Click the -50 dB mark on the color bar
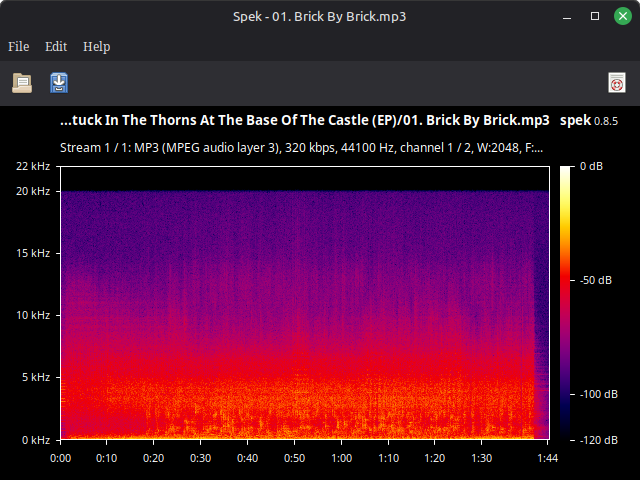This screenshot has height=480, width=640. pyautogui.click(x=596, y=280)
